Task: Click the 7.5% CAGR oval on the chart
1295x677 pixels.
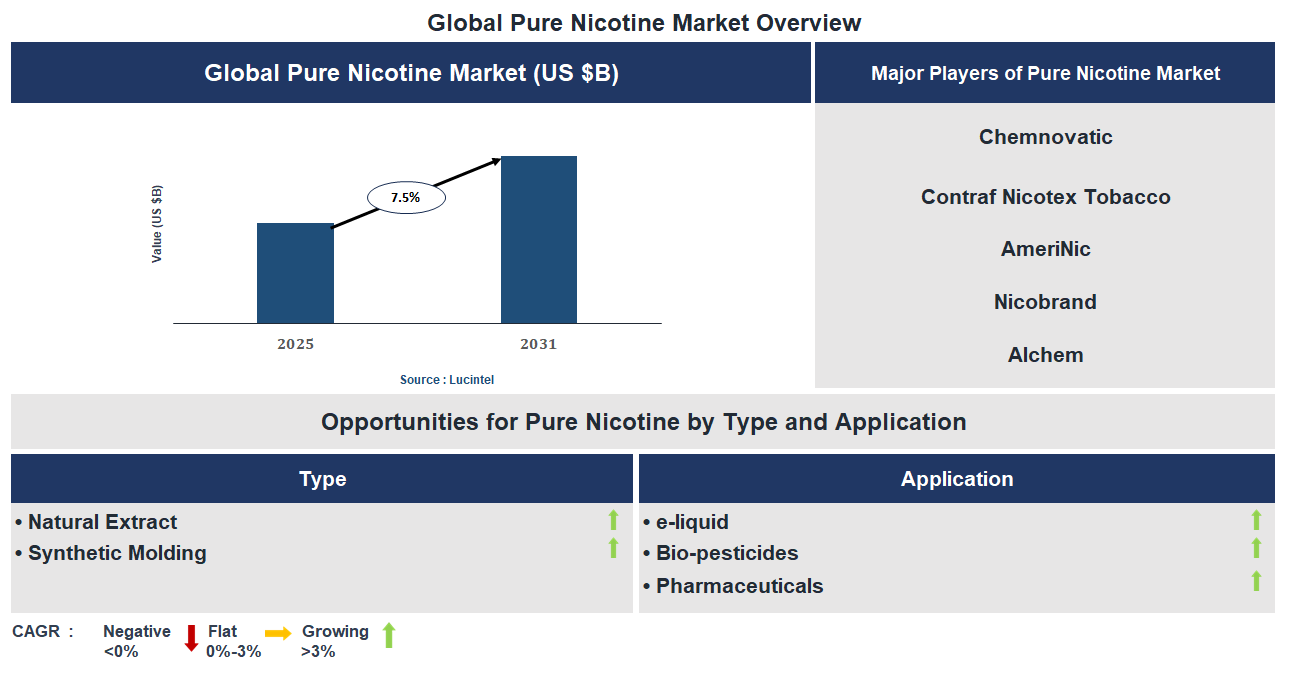Action: pos(405,197)
